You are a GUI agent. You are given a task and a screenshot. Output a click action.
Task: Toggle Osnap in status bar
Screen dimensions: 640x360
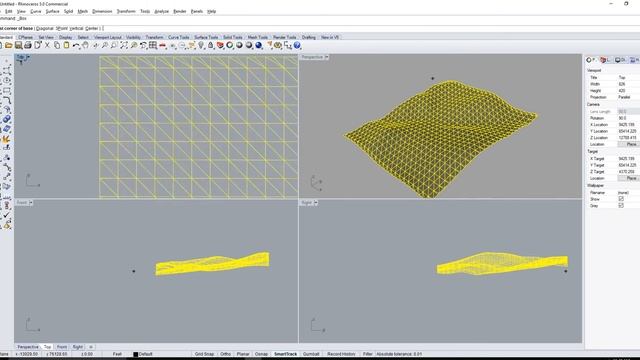(x=261, y=354)
